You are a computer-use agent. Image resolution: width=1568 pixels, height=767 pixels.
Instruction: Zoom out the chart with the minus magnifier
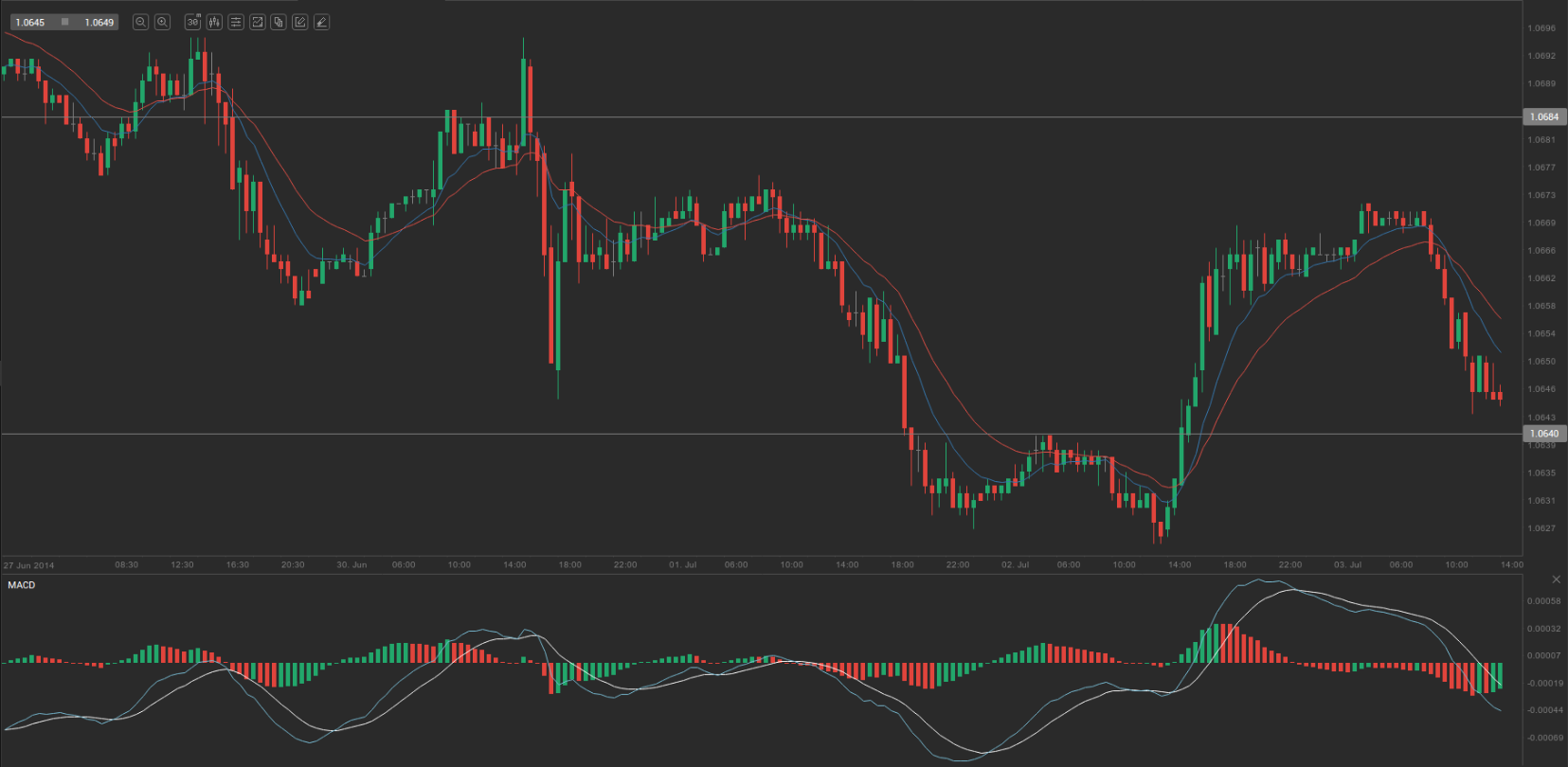click(x=140, y=22)
